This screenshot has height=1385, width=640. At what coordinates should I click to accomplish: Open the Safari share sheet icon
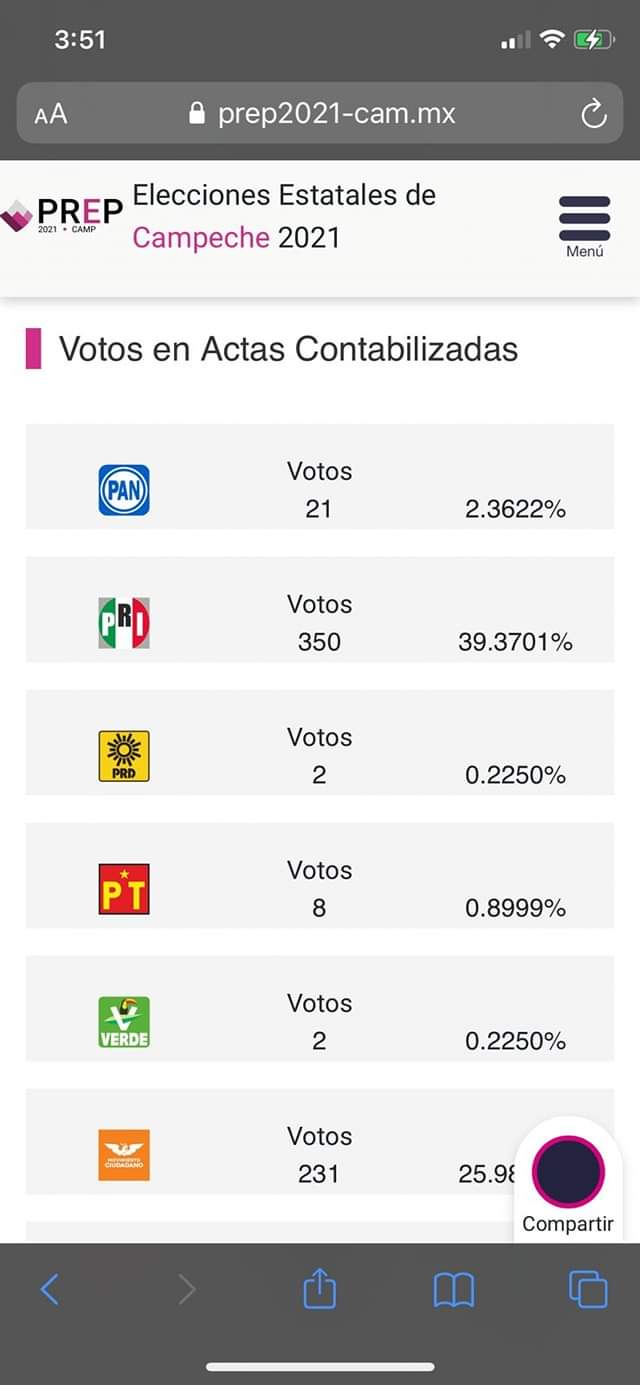[319, 1289]
